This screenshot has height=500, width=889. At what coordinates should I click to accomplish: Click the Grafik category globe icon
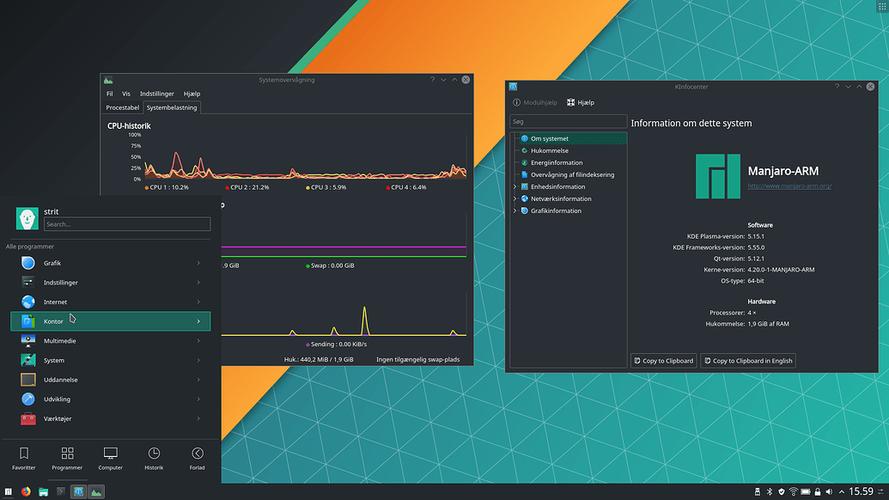click(x=28, y=263)
